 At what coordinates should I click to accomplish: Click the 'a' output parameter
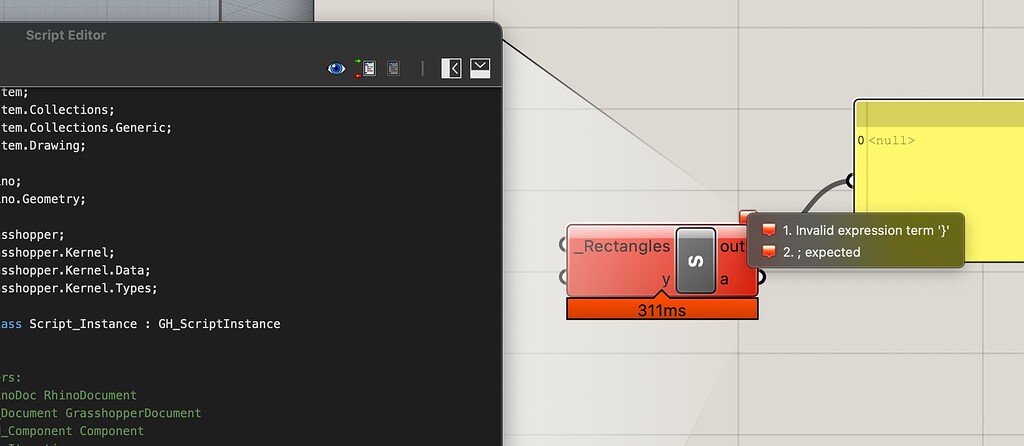pos(724,279)
